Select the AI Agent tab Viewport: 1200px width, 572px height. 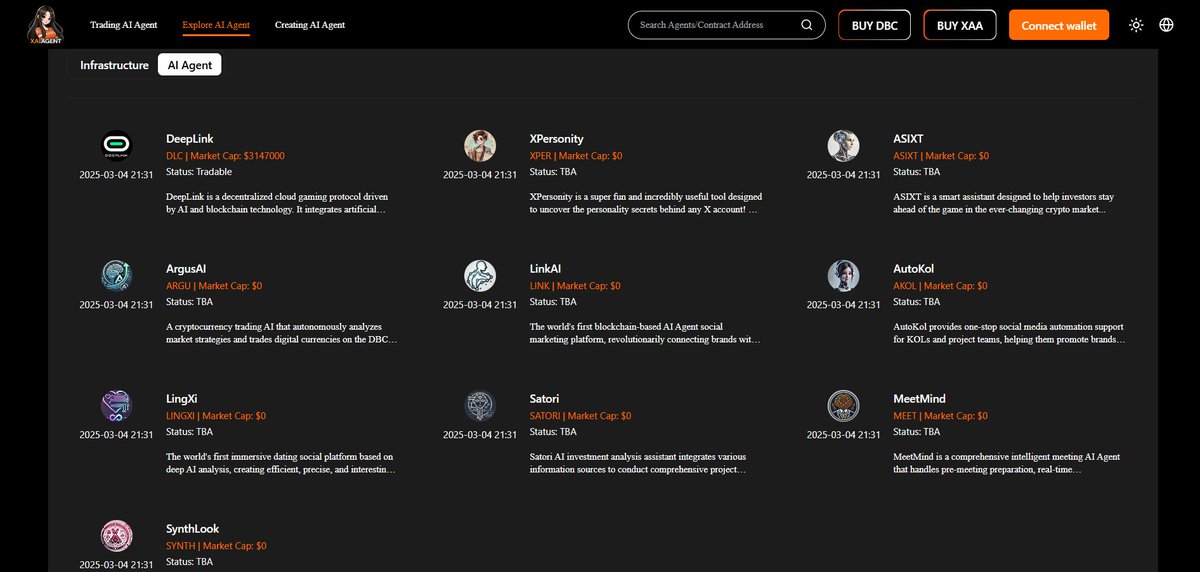coord(190,65)
